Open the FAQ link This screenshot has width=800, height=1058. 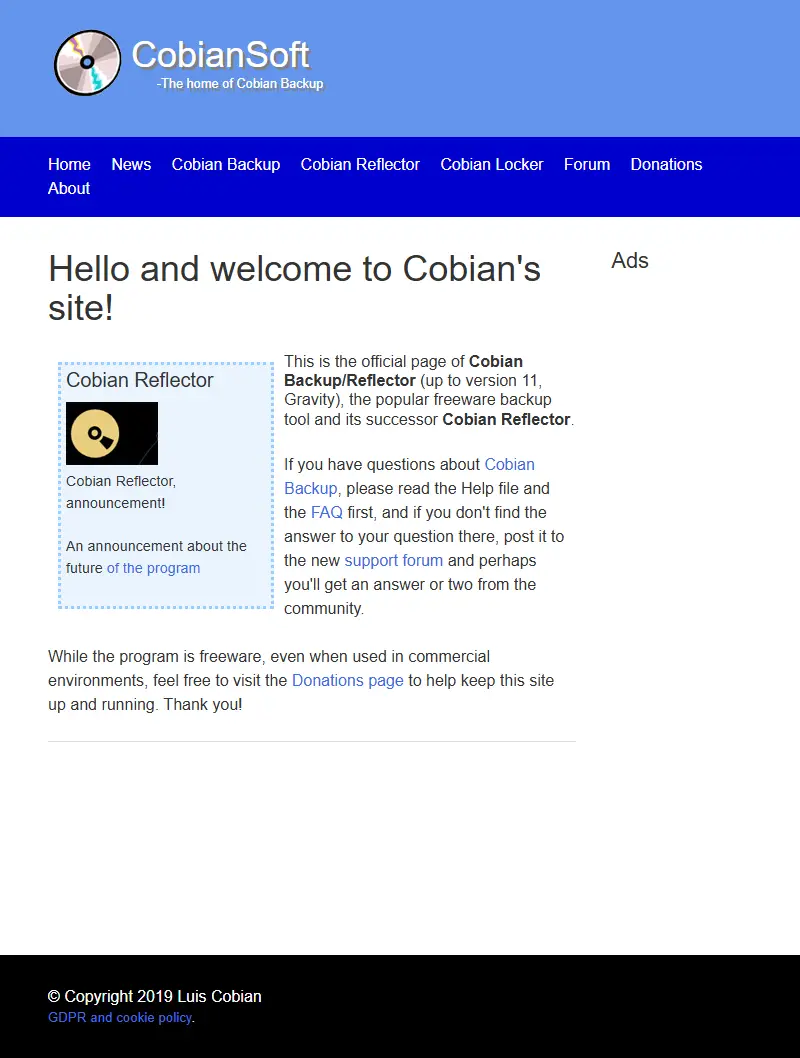click(326, 513)
